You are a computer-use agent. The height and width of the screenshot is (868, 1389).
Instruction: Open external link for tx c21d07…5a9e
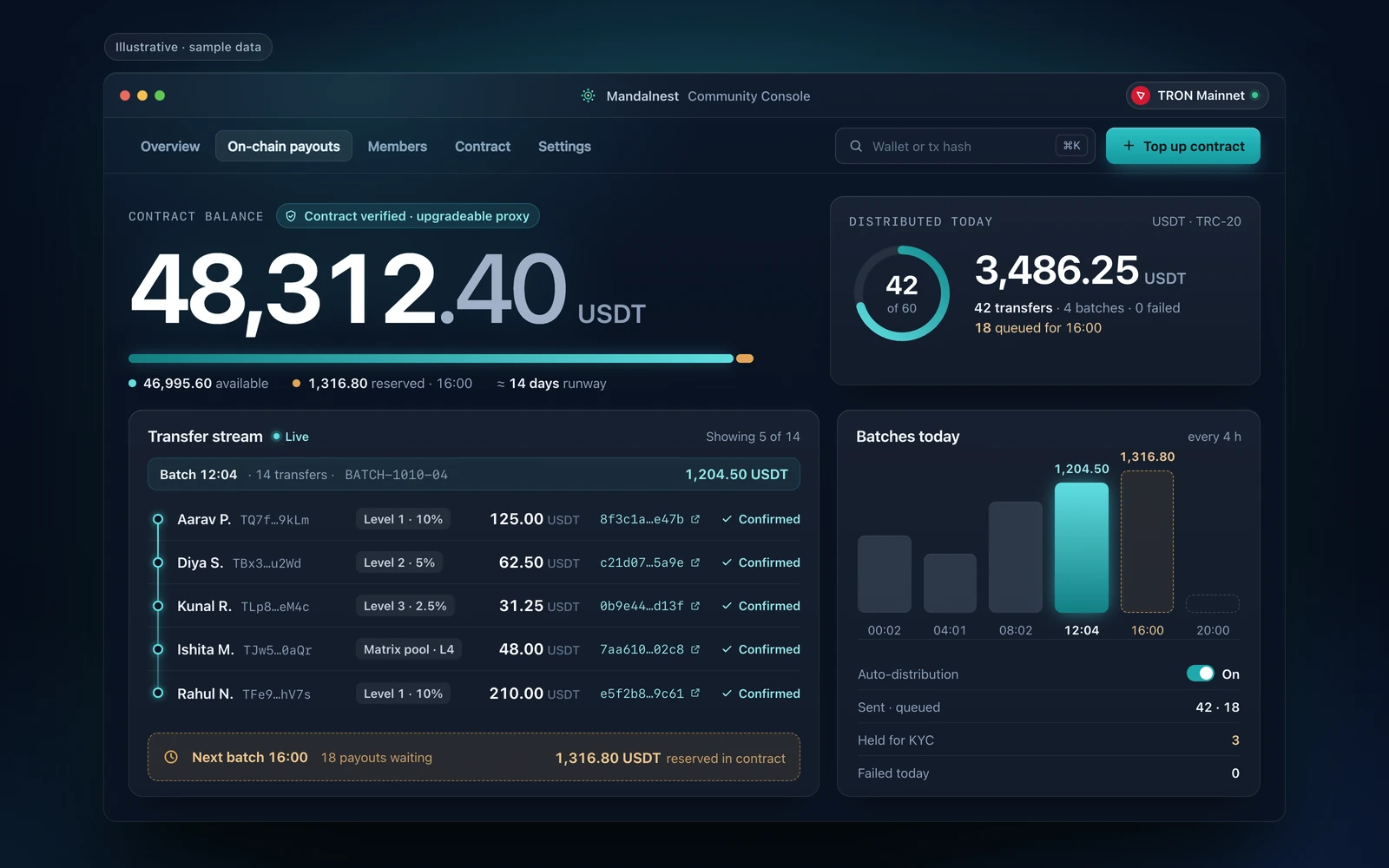coord(695,562)
